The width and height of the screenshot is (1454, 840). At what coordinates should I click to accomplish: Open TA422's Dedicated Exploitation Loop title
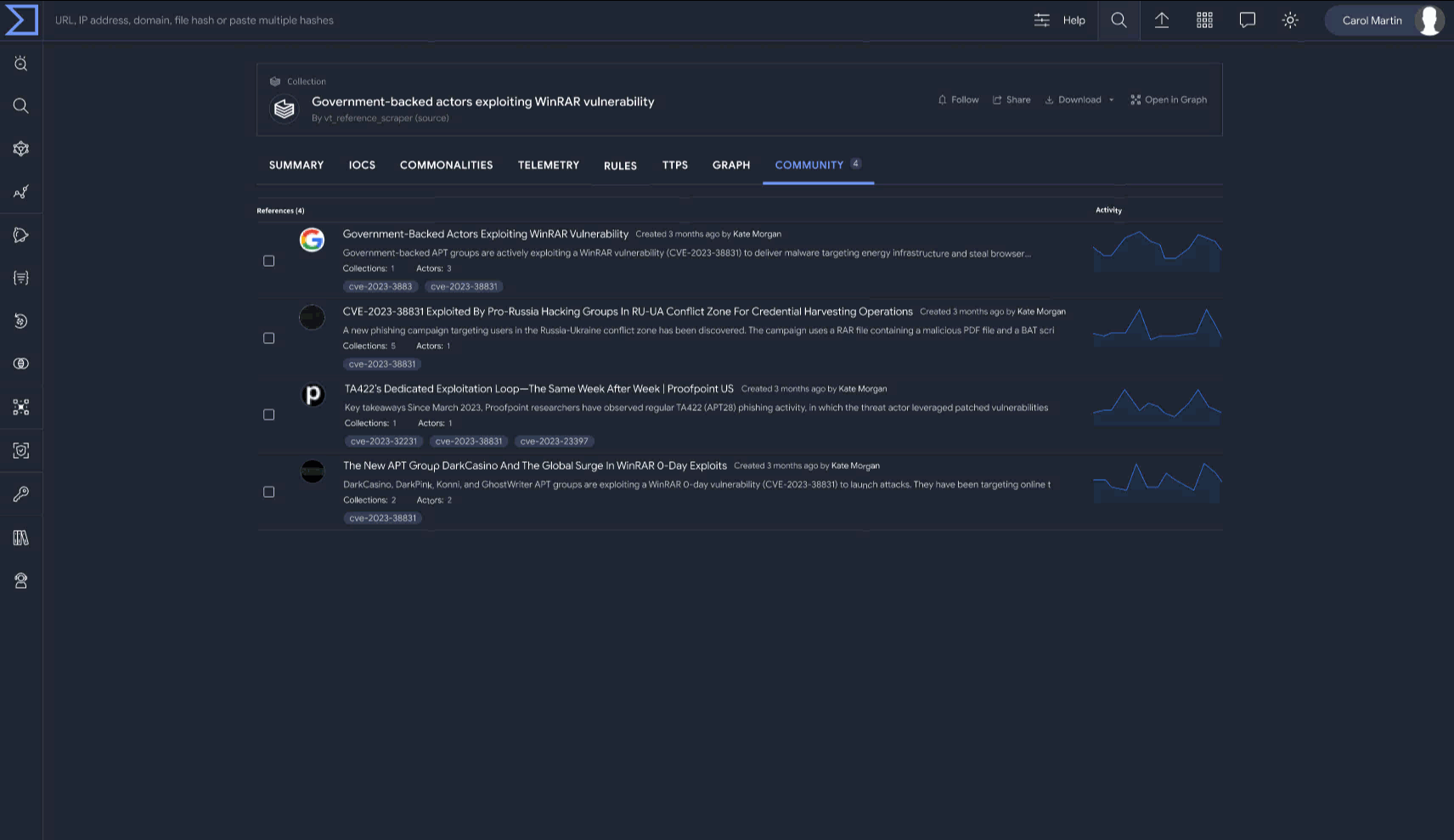(539, 389)
